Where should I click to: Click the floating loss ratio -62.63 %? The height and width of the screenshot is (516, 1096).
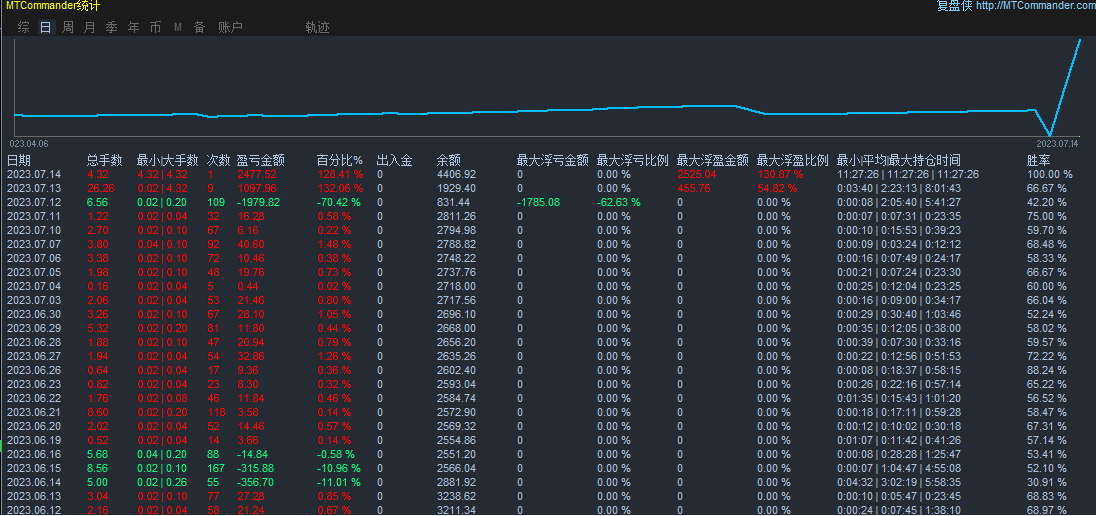(x=619, y=202)
